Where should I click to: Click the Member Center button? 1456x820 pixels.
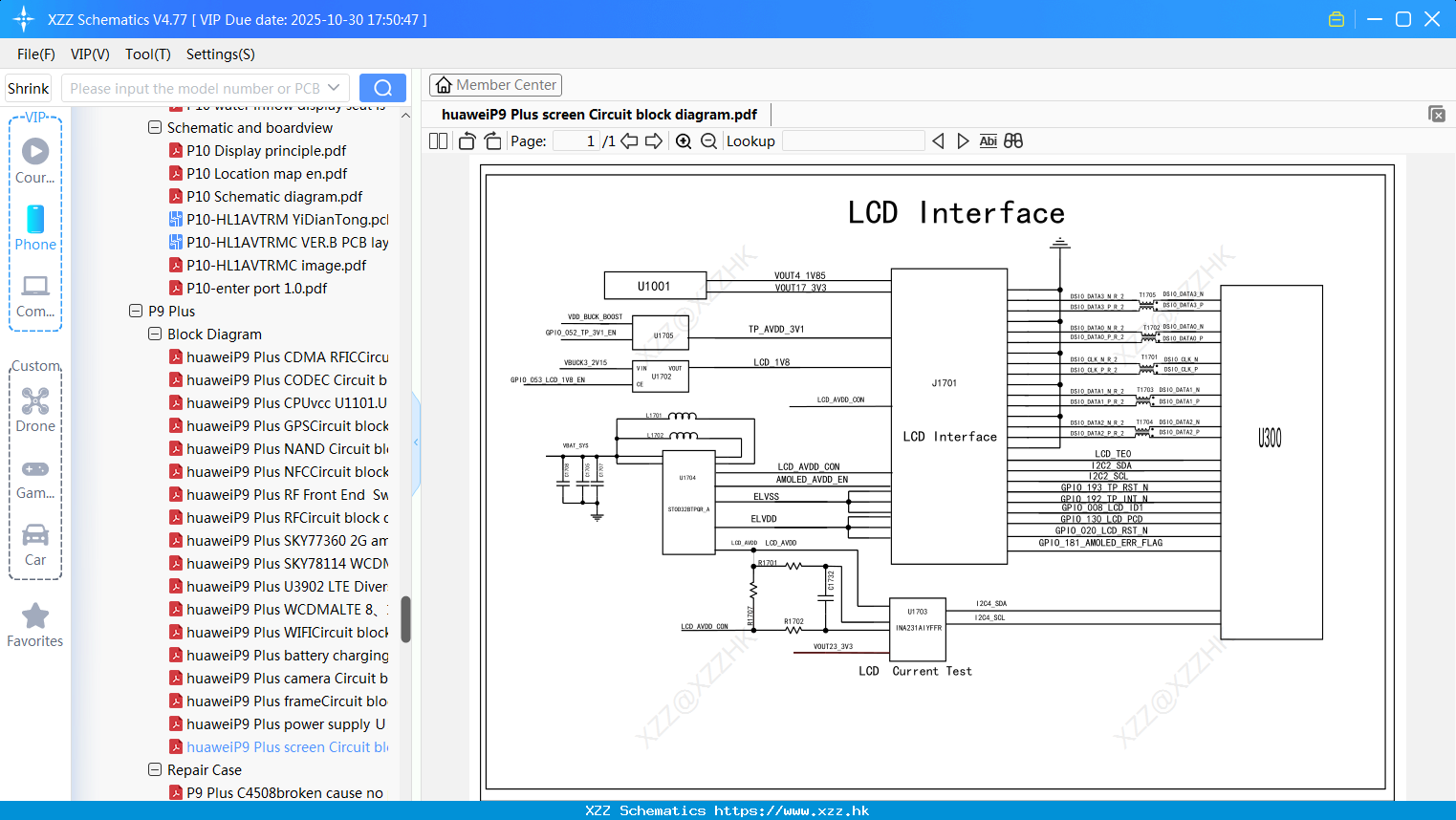[495, 85]
